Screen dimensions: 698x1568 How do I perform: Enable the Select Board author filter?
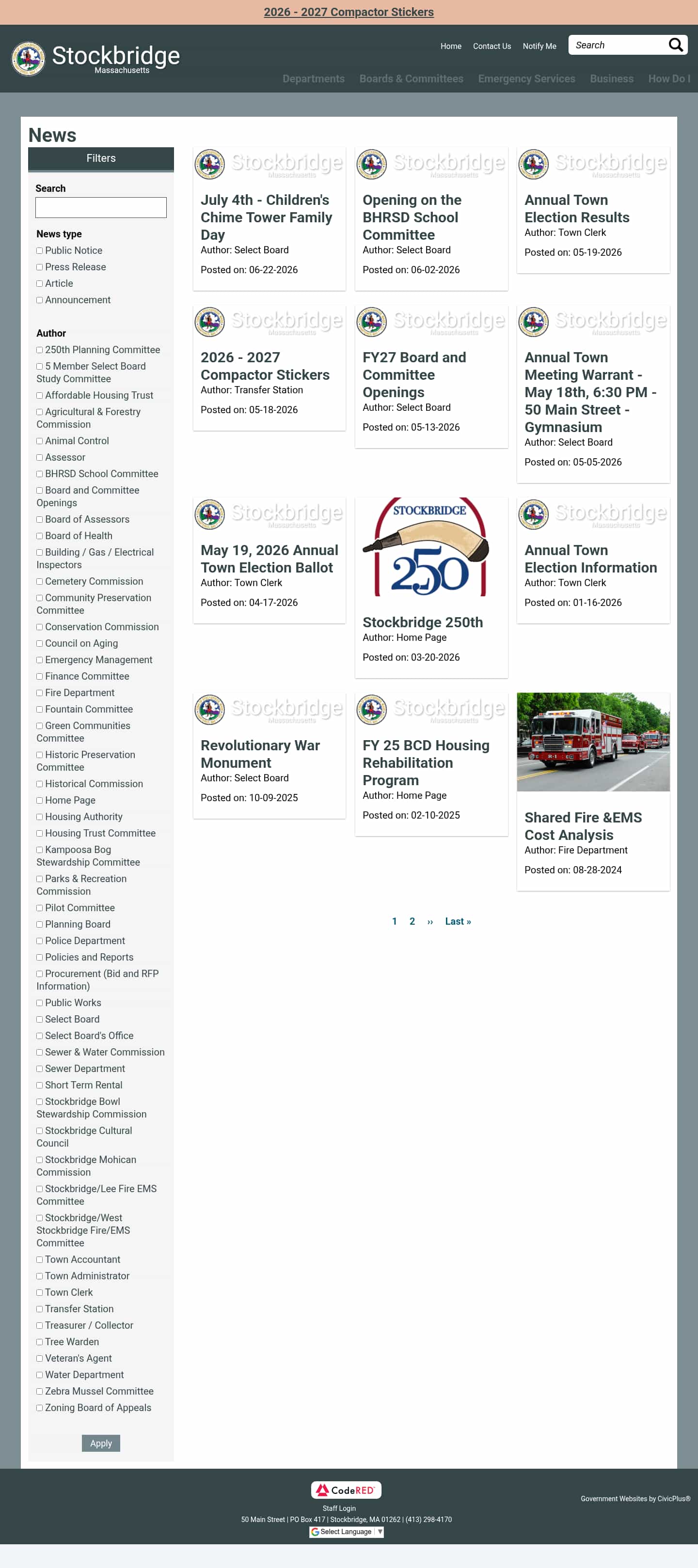pyautogui.click(x=40, y=1020)
